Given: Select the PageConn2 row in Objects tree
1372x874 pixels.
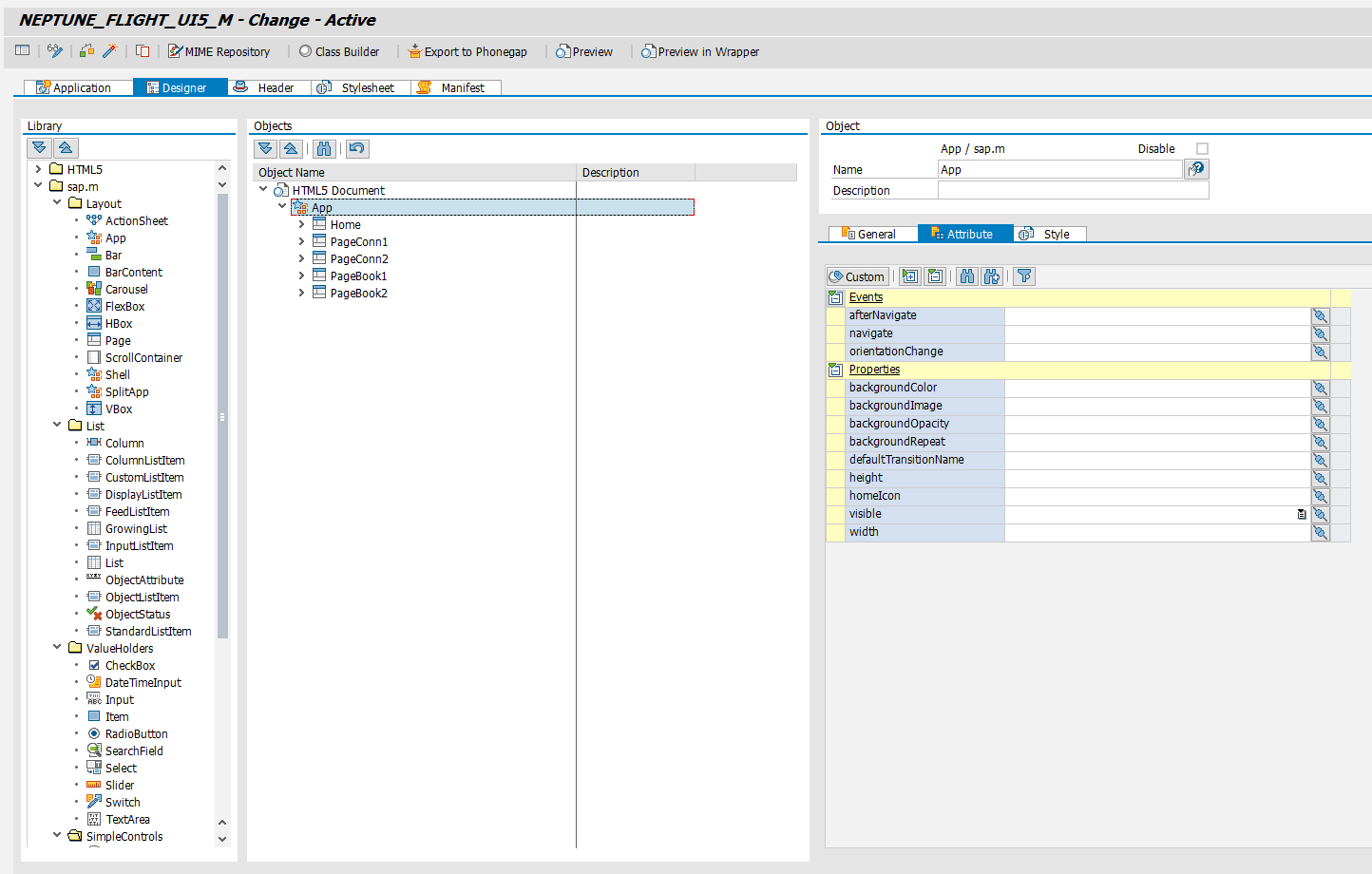Looking at the screenshot, I should coord(359,258).
